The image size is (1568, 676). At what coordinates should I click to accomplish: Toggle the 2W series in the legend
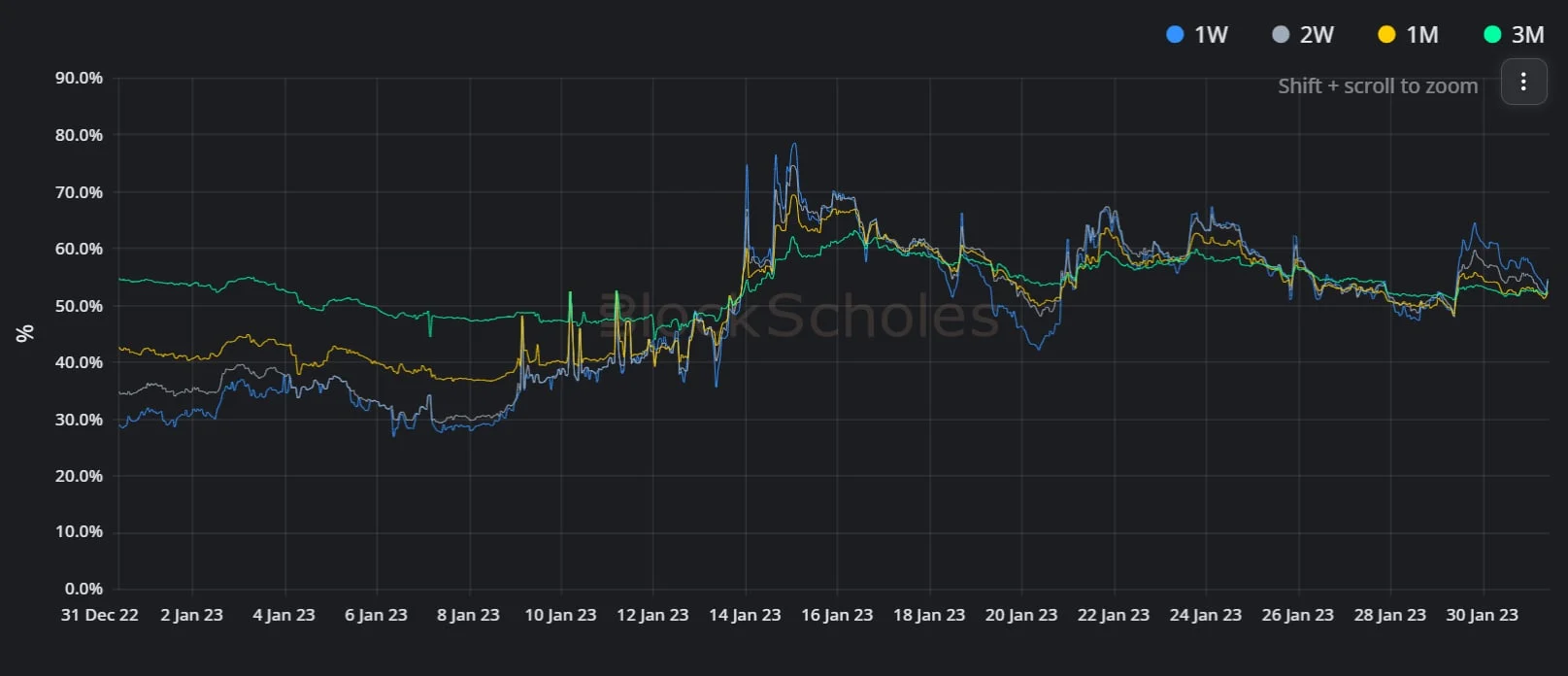[1303, 35]
